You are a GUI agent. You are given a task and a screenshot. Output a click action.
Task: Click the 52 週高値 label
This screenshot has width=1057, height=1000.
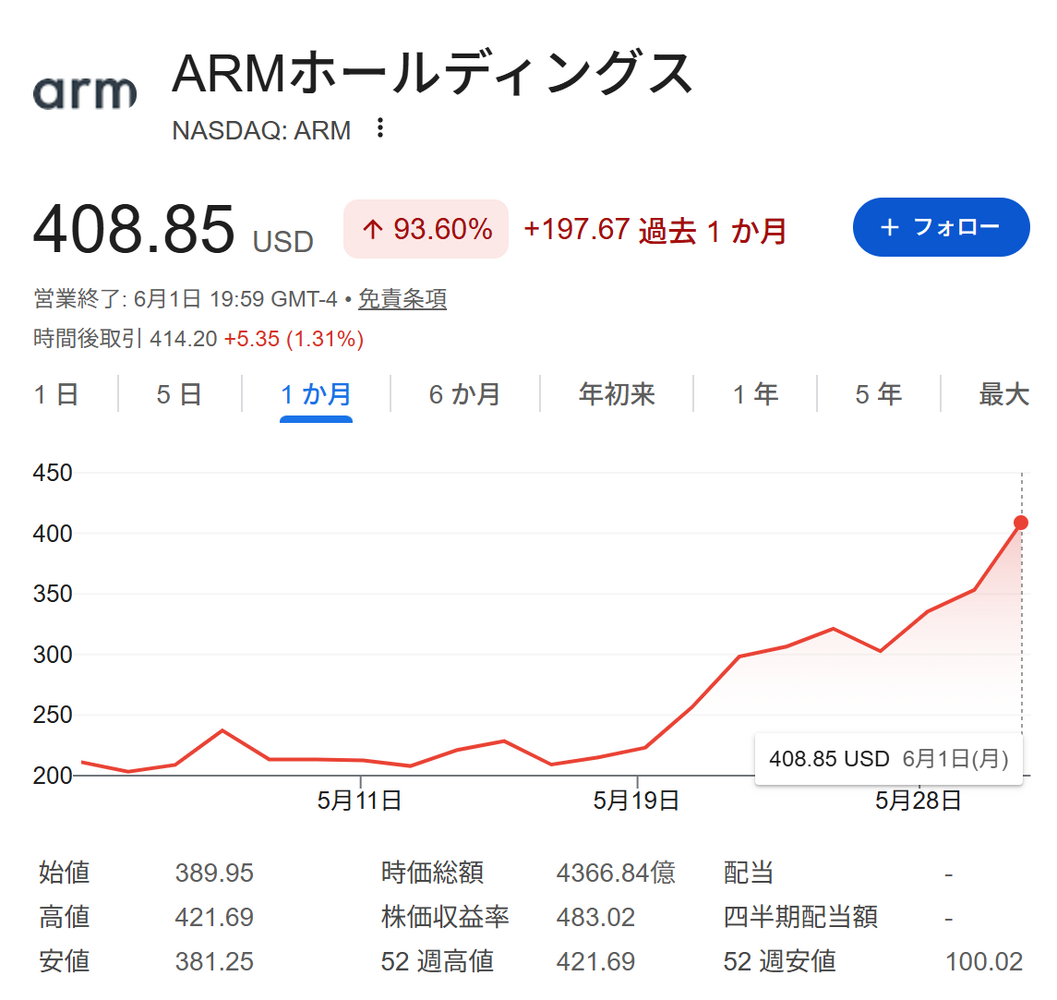click(437, 962)
